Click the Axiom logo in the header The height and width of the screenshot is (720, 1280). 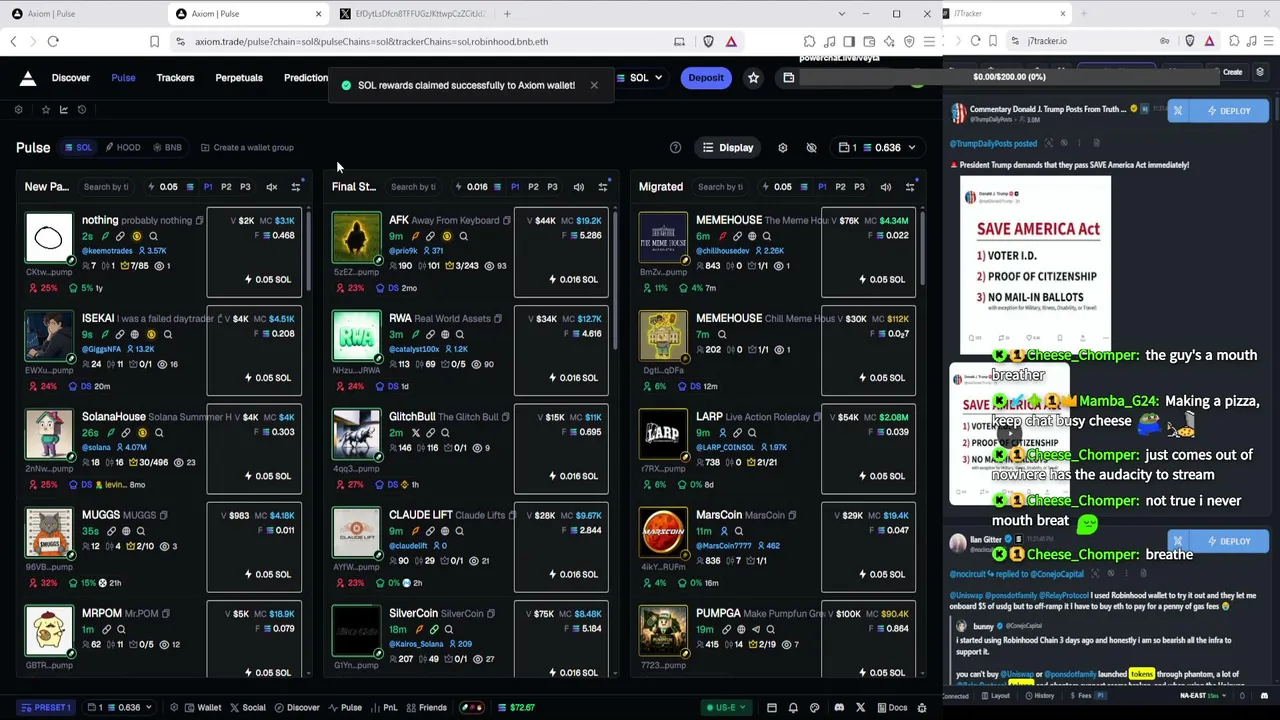(x=28, y=78)
